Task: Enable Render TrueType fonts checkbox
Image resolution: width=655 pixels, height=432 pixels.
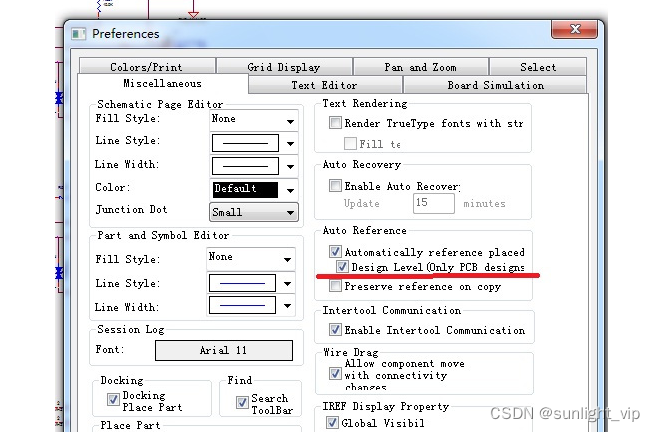Action: tap(335, 123)
